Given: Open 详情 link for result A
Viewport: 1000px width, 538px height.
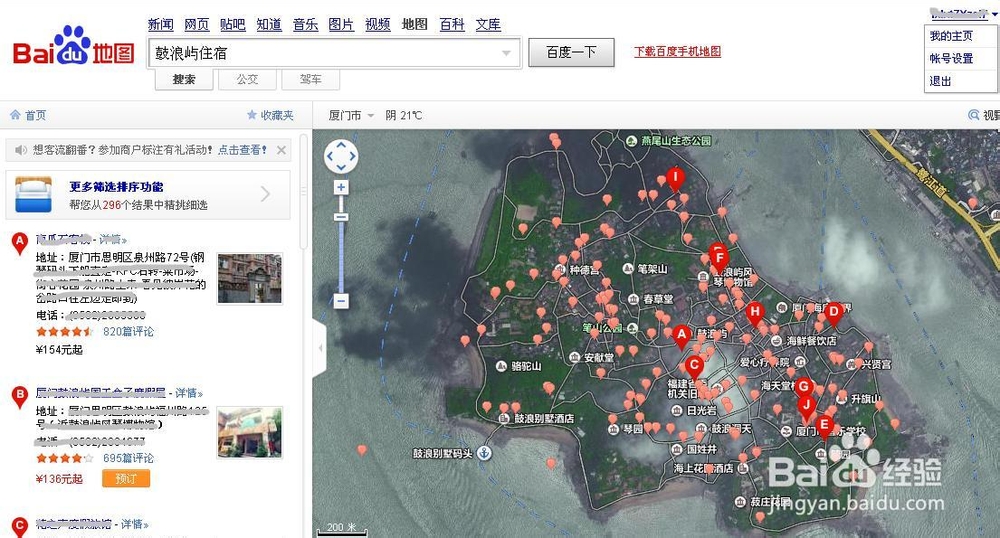Looking at the screenshot, I should 112,240.
